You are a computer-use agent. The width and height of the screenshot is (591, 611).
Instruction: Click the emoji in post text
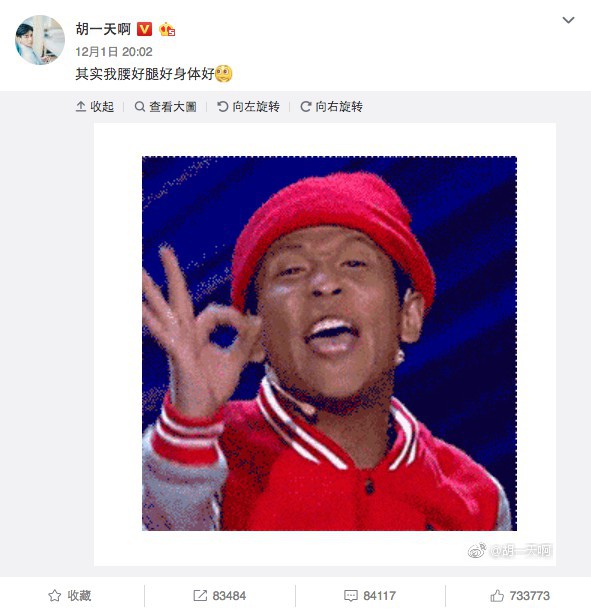pyautogui.click(x=224, y=73)
